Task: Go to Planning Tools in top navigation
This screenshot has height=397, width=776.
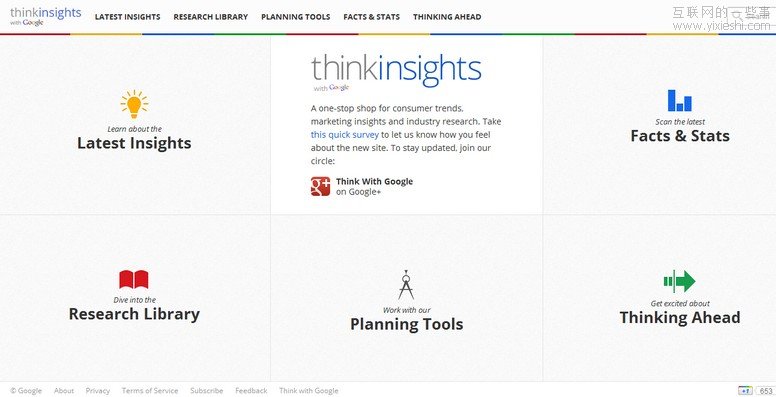Action: tap(295, 17)
